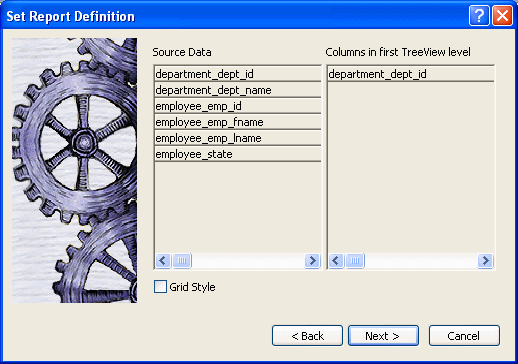Click Source Data scrollbar right arrow

[312, 260]
